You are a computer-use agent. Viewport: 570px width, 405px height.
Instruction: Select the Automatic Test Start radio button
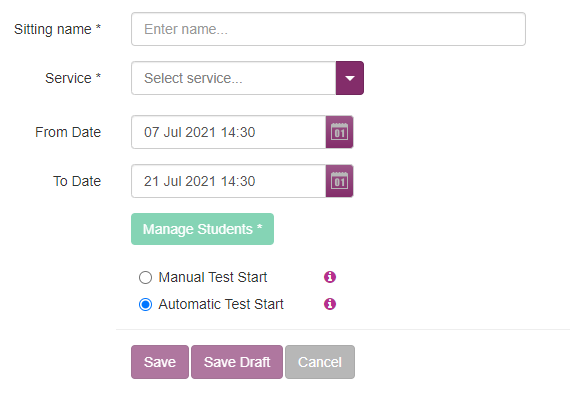click(x=145, y=304)
